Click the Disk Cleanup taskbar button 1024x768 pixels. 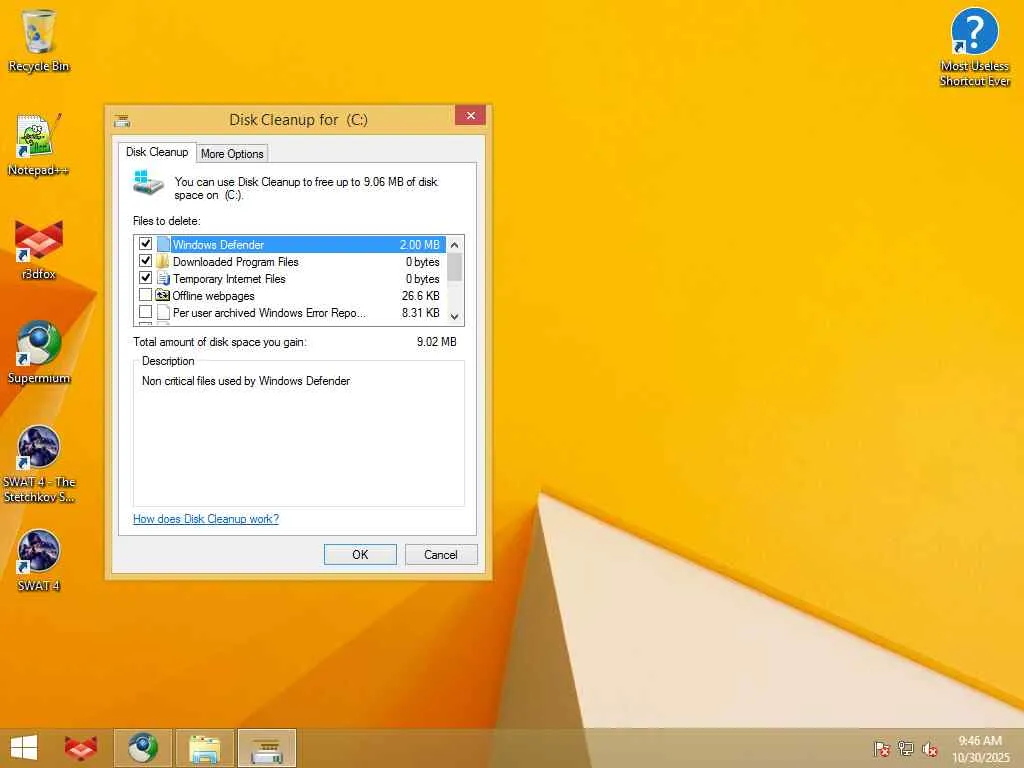[267, 748]
